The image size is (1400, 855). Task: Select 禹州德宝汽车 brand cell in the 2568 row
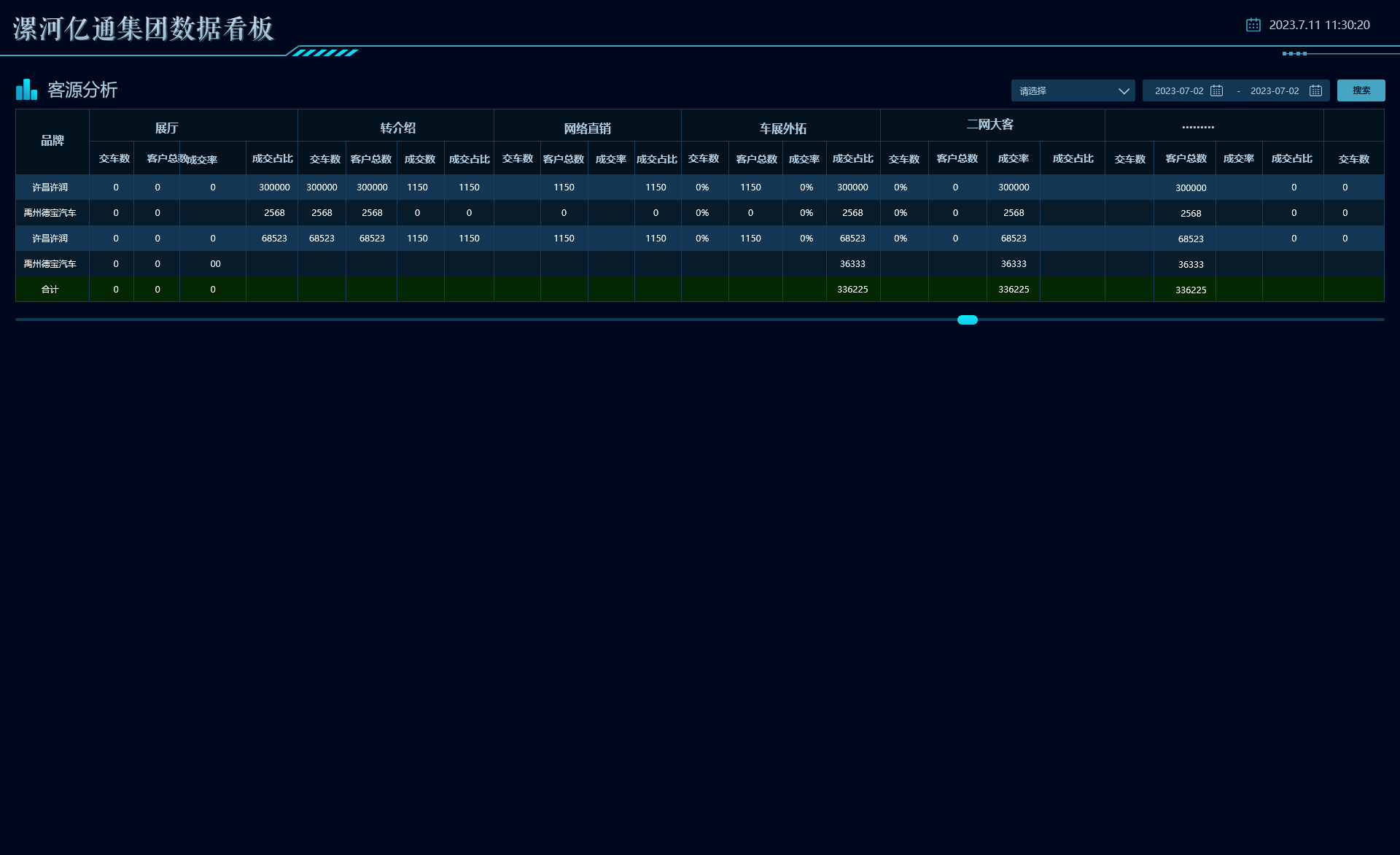(x=50, y=213)
